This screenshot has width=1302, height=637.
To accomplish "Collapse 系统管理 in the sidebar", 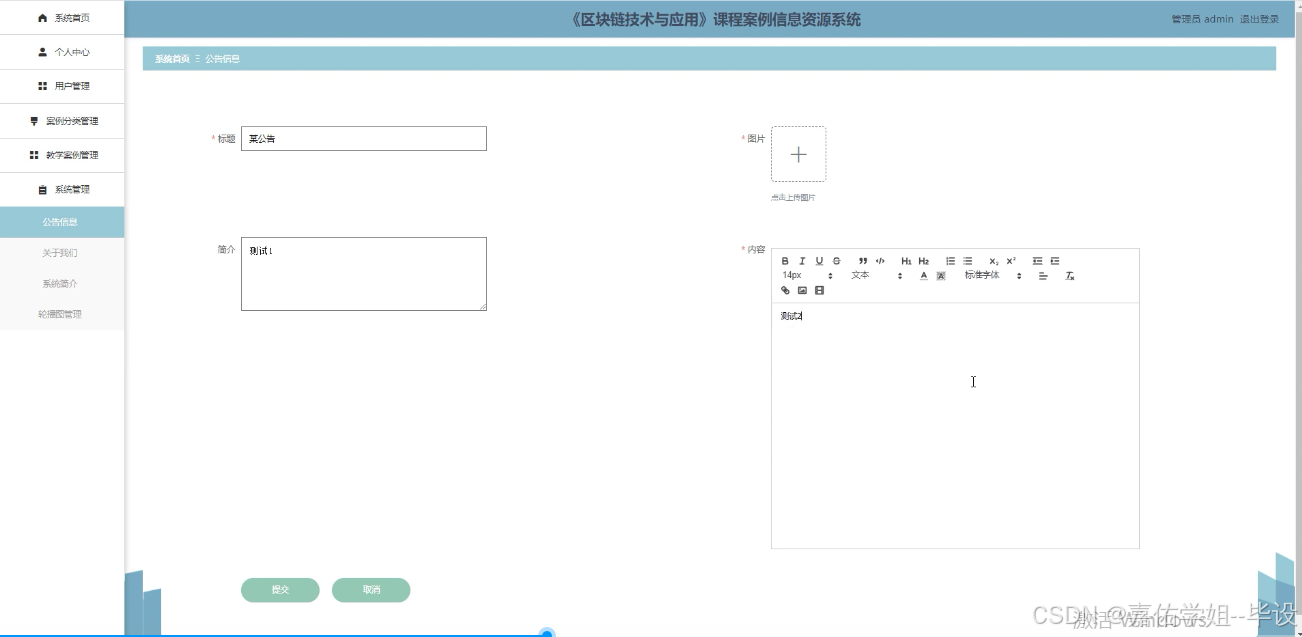I will (62, 189).
